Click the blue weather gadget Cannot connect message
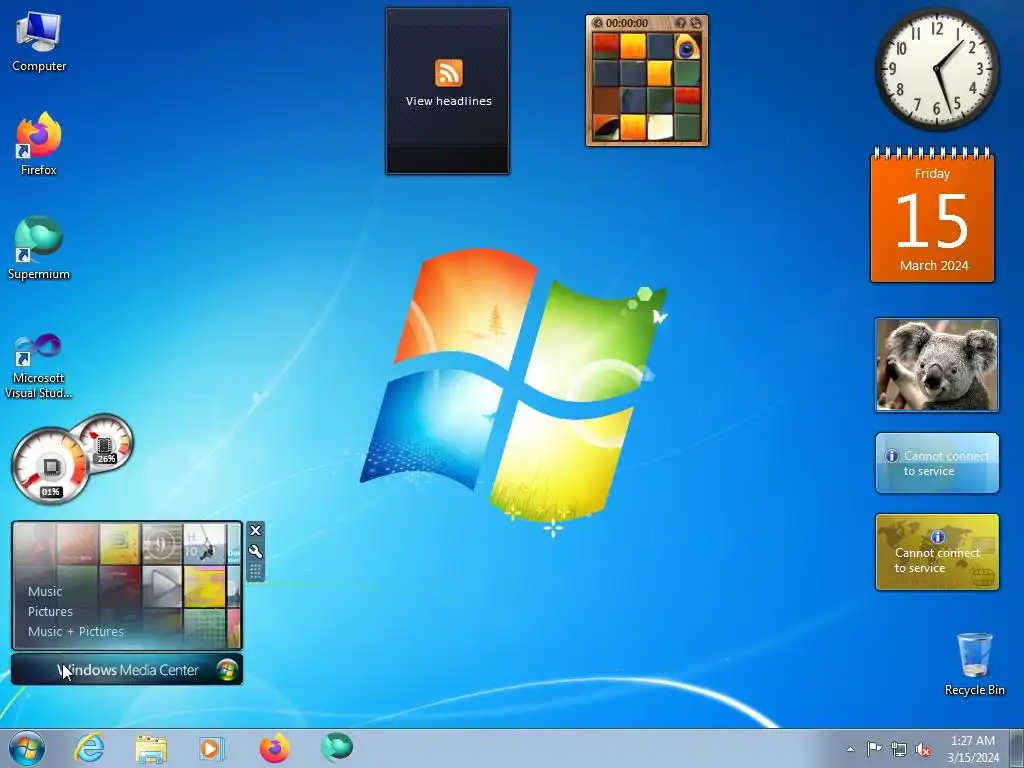 point(945,464)
